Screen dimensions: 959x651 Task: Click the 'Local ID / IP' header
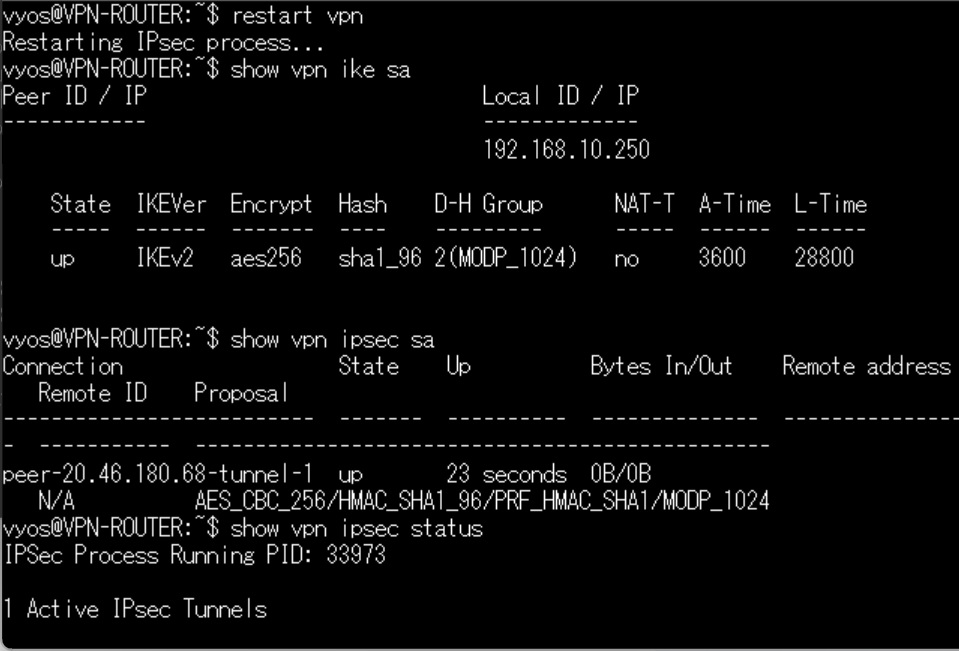pyautogui.click(x=560, y=95)
